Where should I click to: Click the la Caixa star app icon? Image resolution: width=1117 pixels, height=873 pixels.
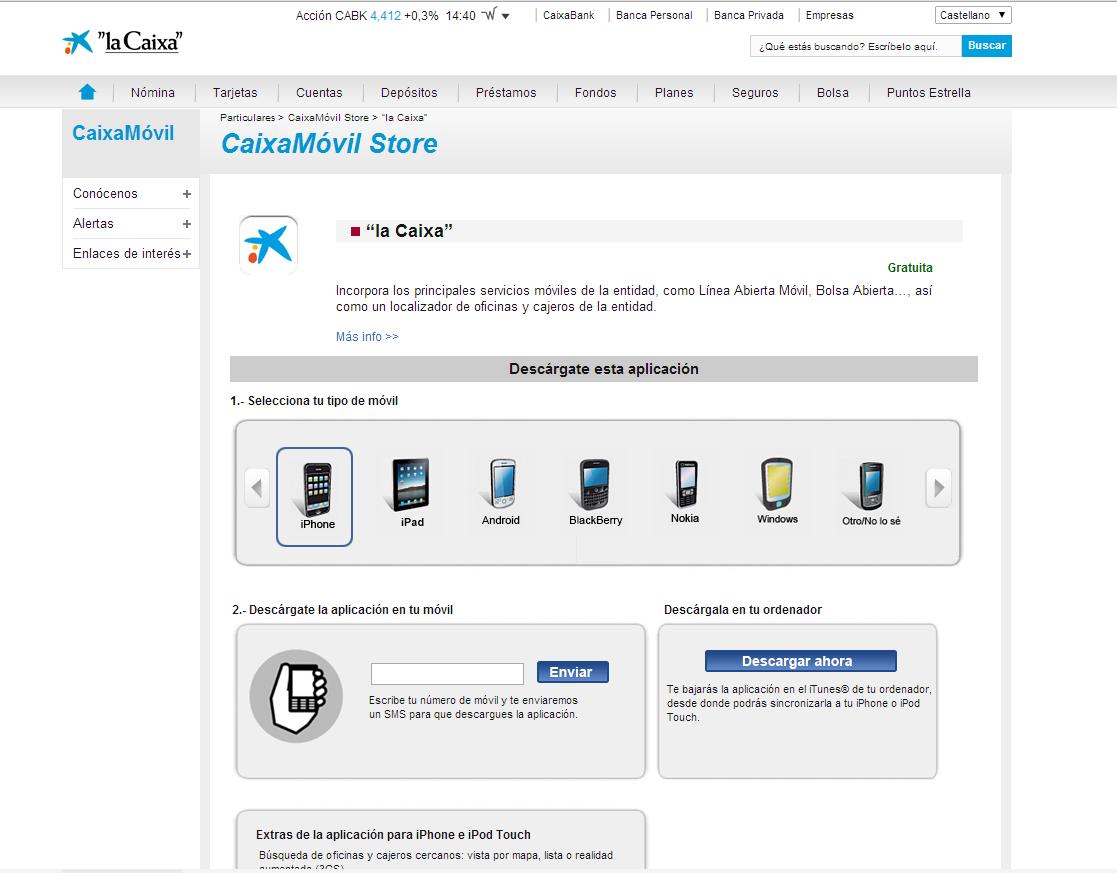pos(269,245)
